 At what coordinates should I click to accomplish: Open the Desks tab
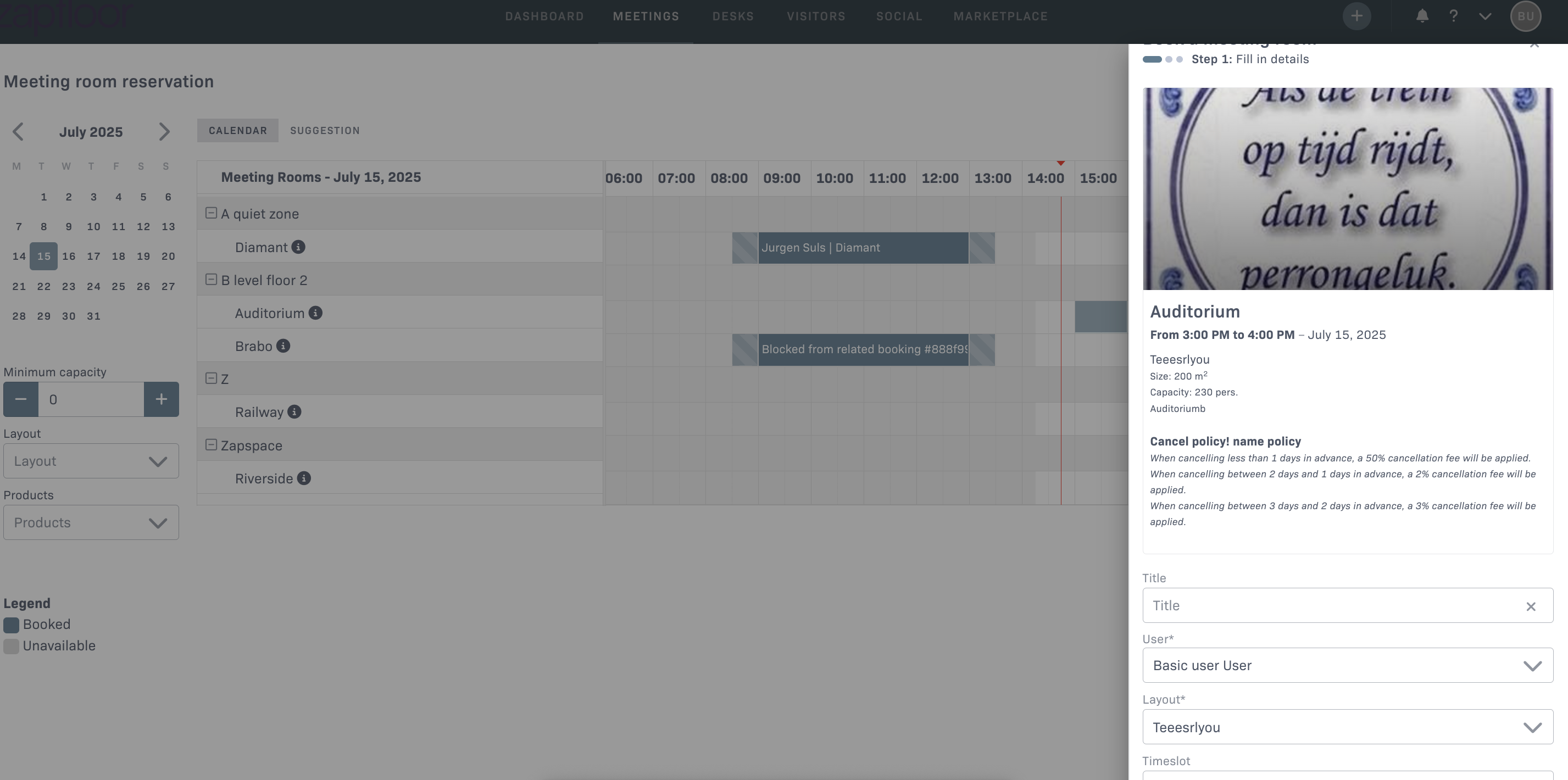[x=733, y=16]
